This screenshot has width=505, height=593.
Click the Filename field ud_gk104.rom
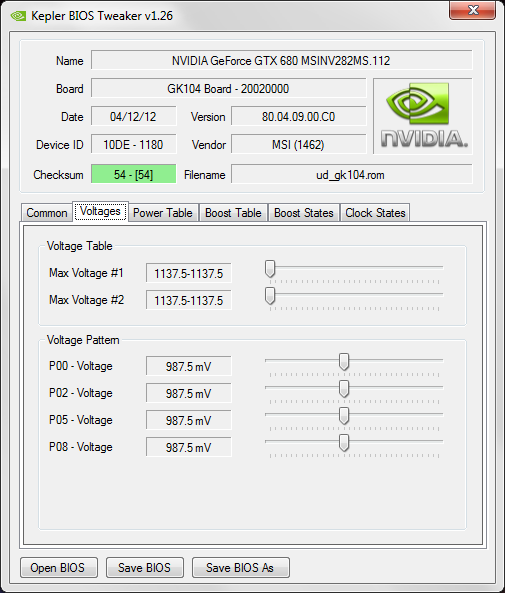(351, 174)
